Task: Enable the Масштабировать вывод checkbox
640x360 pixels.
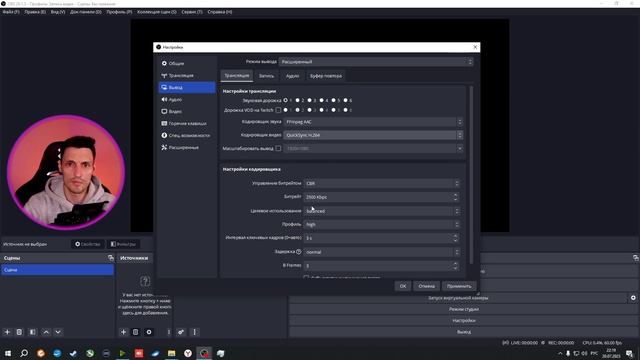Action: click(x=278, y=149)
